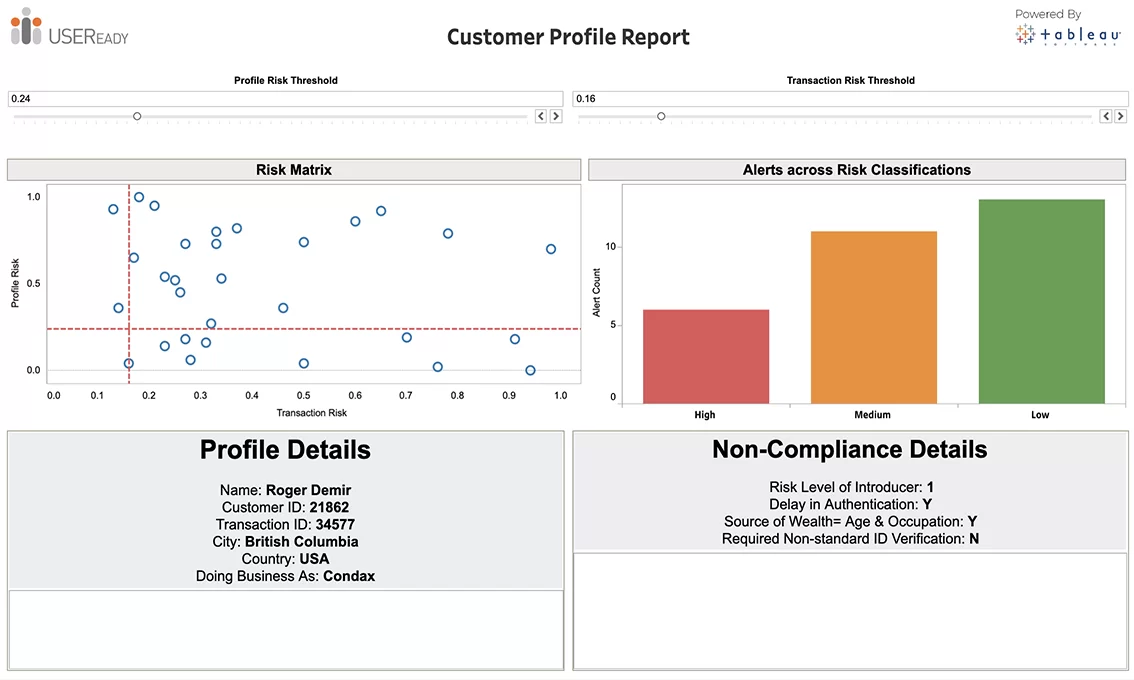Viewport: 1134px width, 680px height.
Task: Select the orange Medium alerts bar
Action: (874, 318)
